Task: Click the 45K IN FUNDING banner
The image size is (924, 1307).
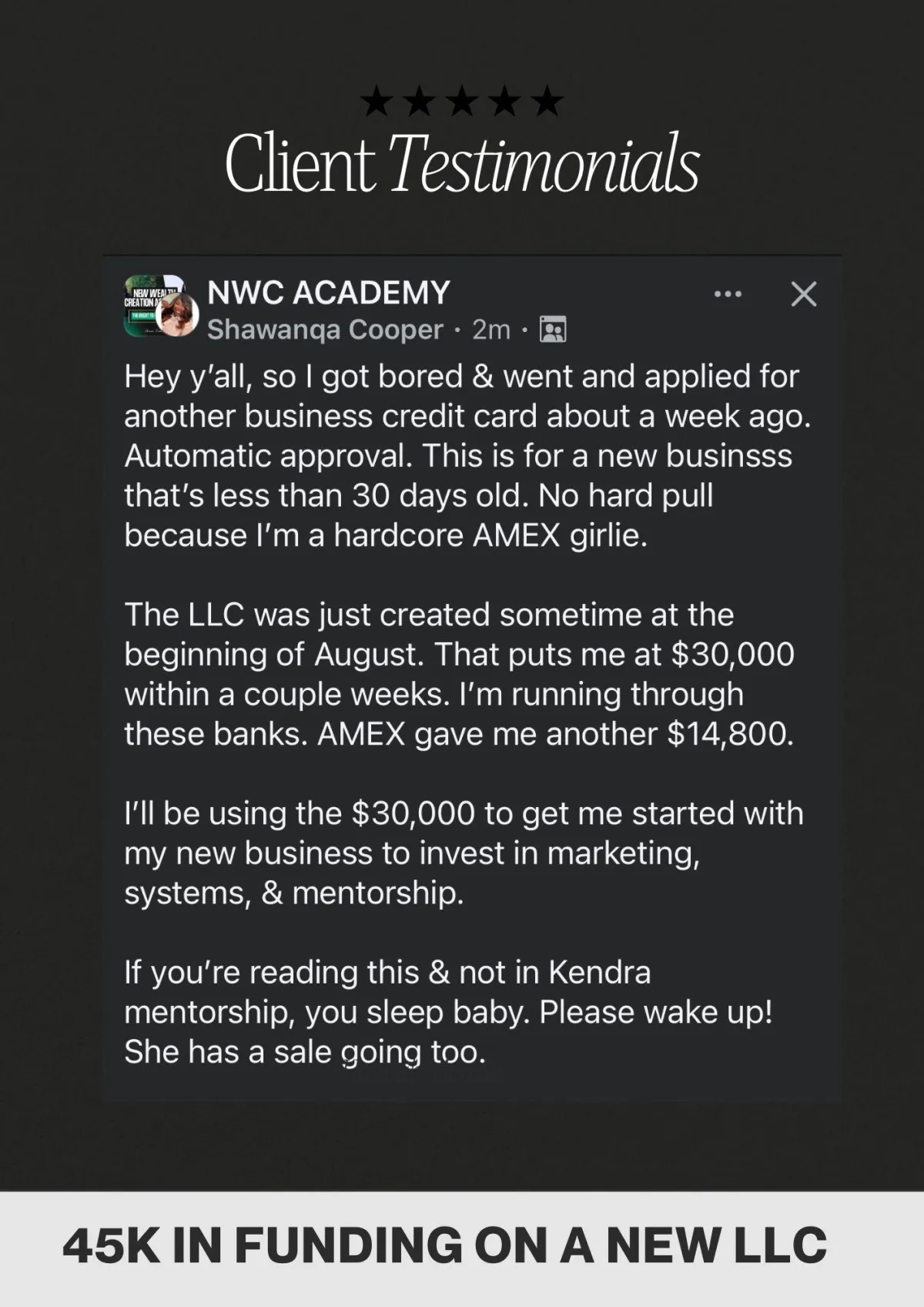Action: 445,1245
